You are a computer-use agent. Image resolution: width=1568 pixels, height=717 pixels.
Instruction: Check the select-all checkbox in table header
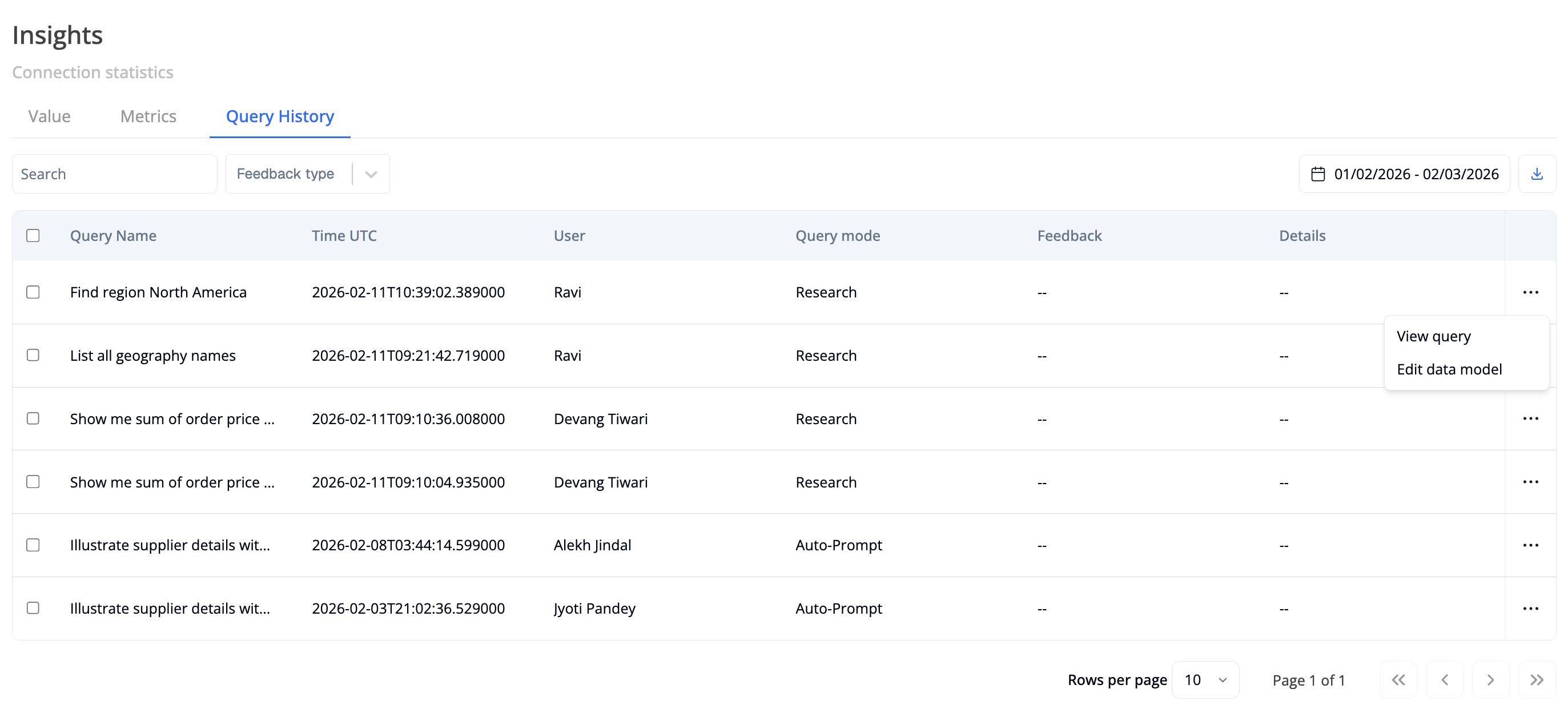(33, 236)
